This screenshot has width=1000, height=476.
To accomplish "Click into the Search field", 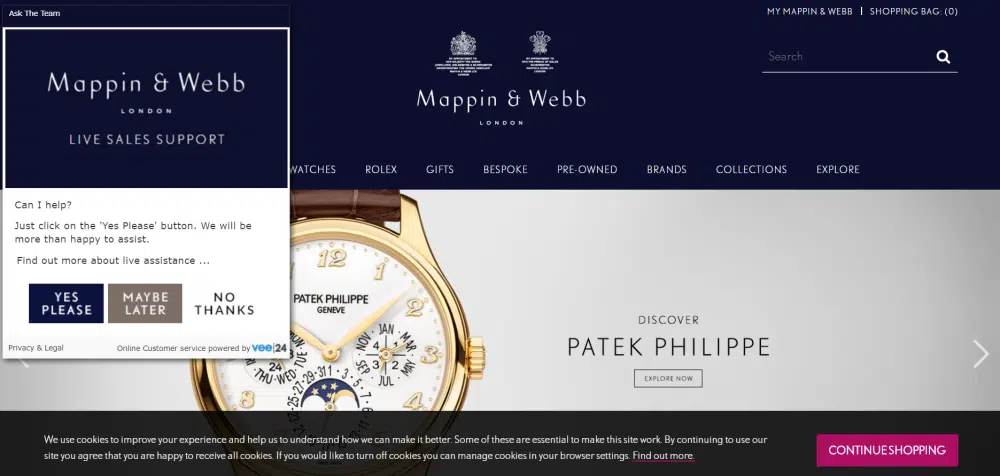I will coord(848,57).
